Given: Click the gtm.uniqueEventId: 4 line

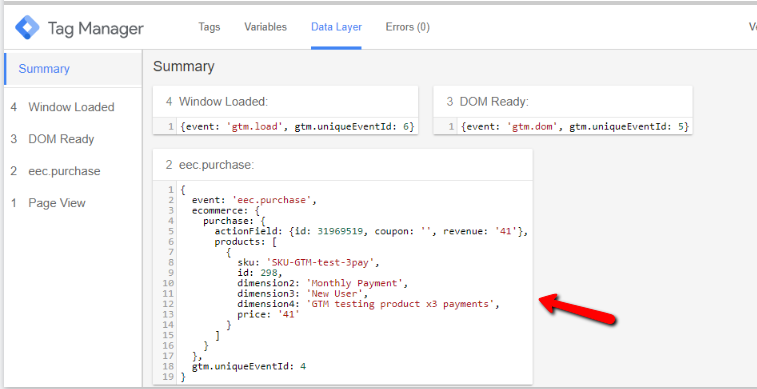Looking at the screenshot, I should pyautogui.click(x=249, y=366).
